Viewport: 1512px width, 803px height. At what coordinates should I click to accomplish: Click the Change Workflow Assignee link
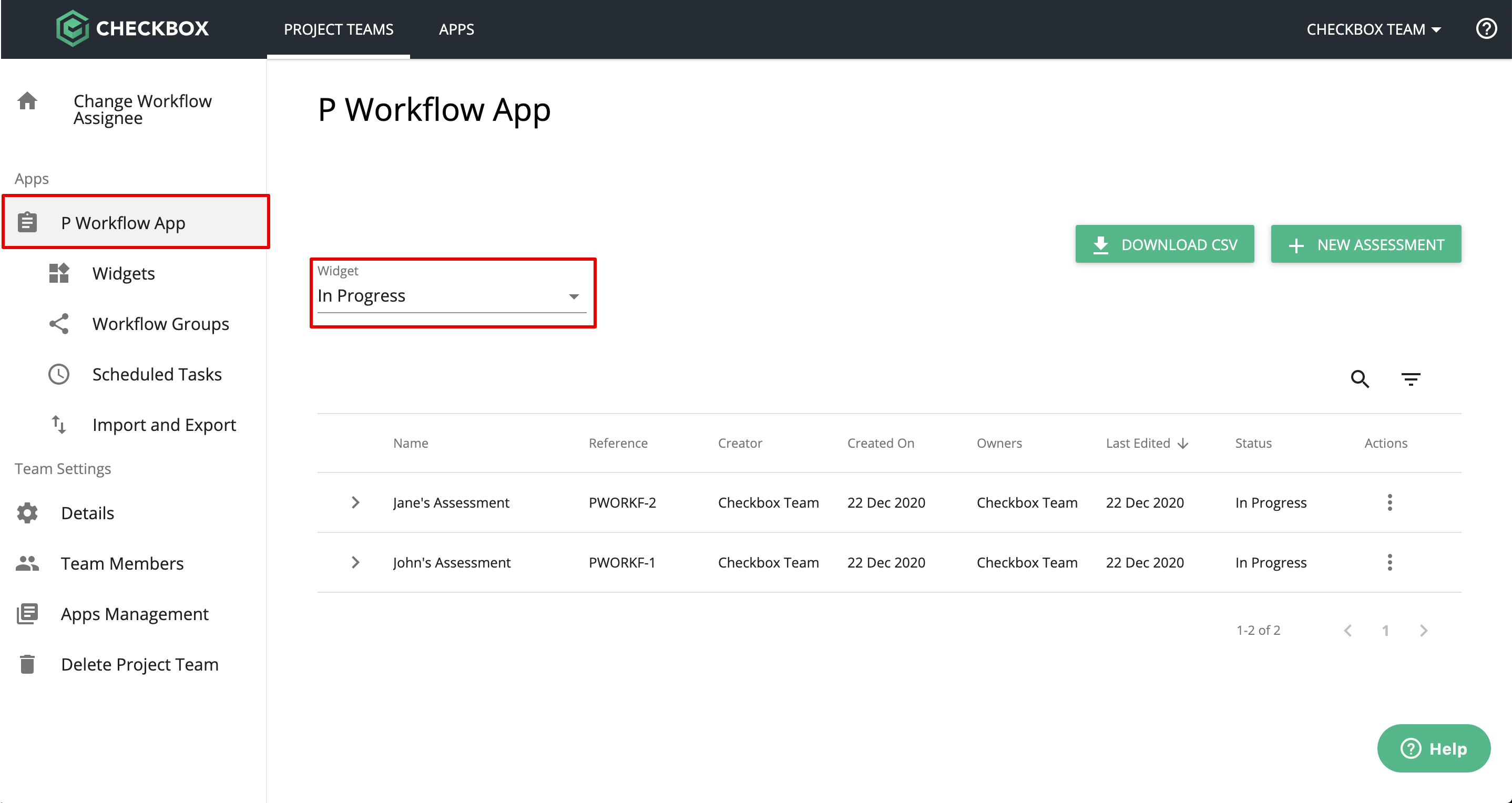click(142, 110)
